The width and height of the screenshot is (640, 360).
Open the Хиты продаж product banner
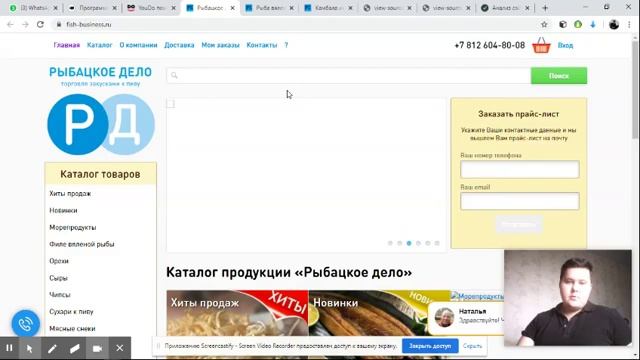click(238, 313)
